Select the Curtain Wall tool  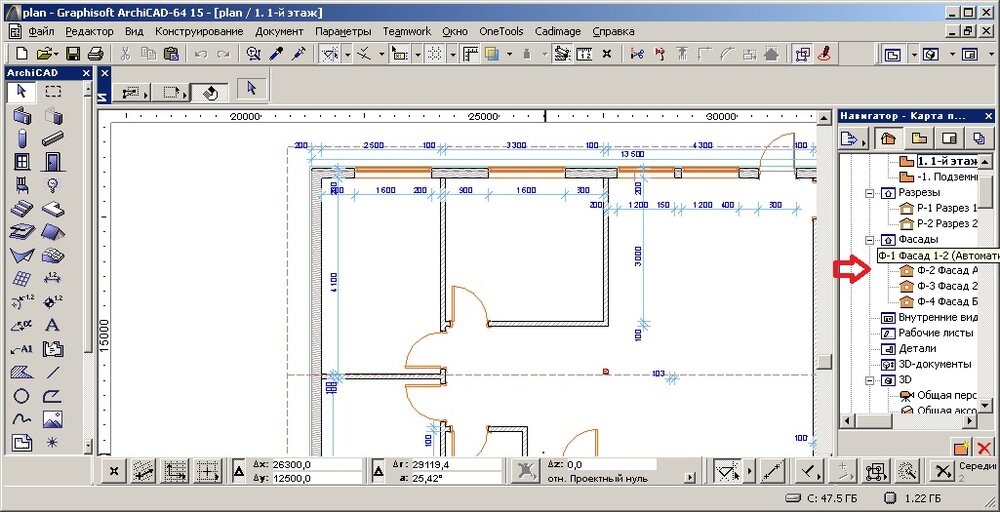[22, 279]
